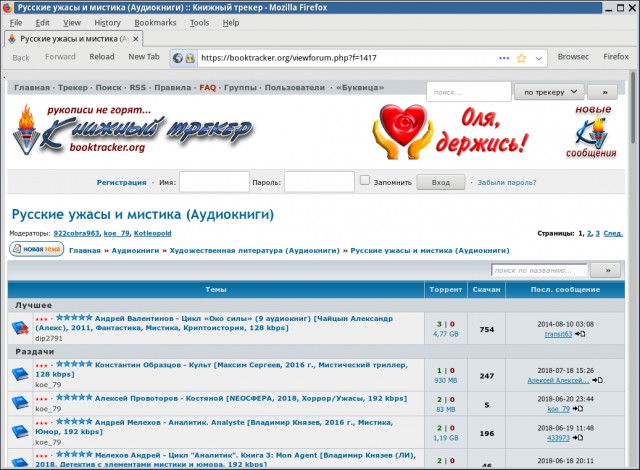Open the 'Оля, держись!' heart banner
Screen dimensions: 640x470
[450, 131]
